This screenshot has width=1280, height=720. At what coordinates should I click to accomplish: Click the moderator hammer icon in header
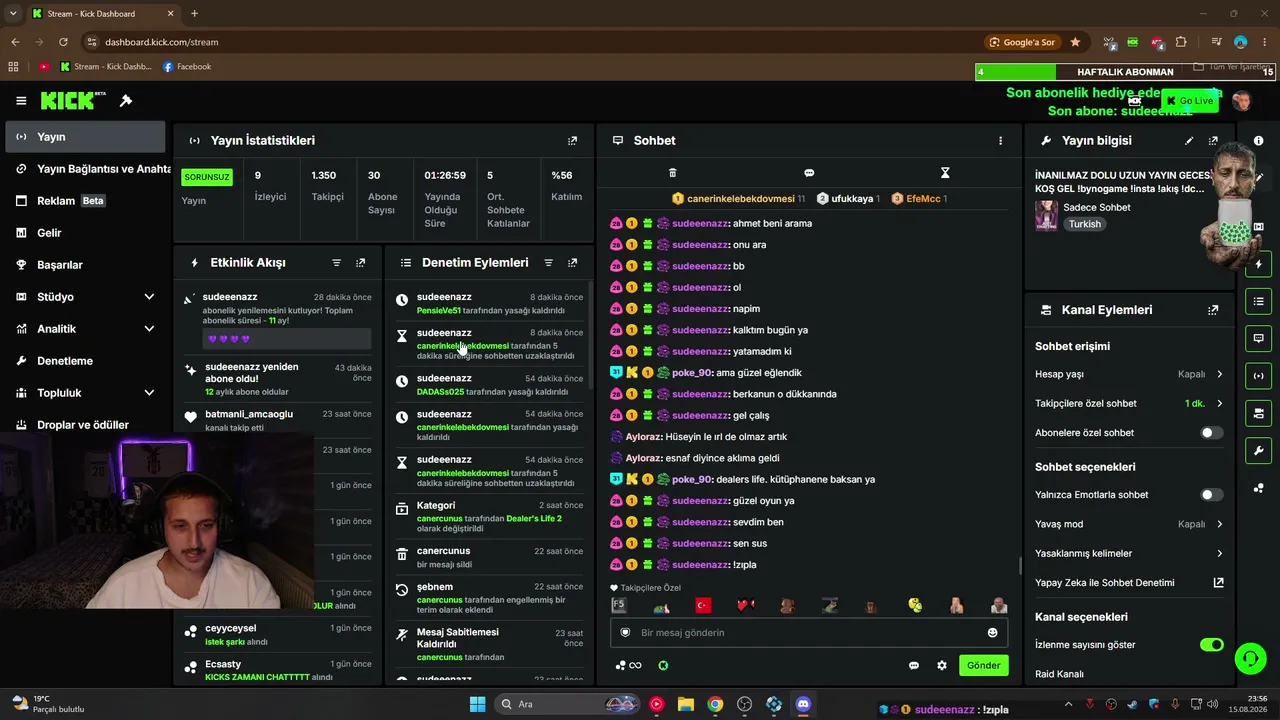tap(126, 101)
